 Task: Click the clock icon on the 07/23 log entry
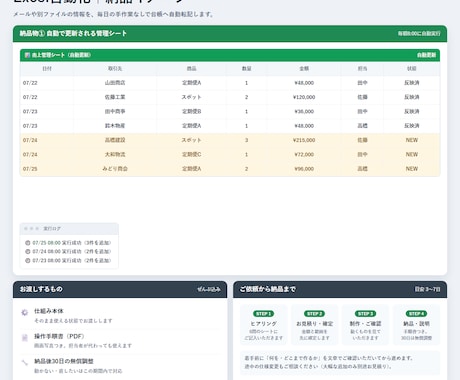[x=28, y=260]
